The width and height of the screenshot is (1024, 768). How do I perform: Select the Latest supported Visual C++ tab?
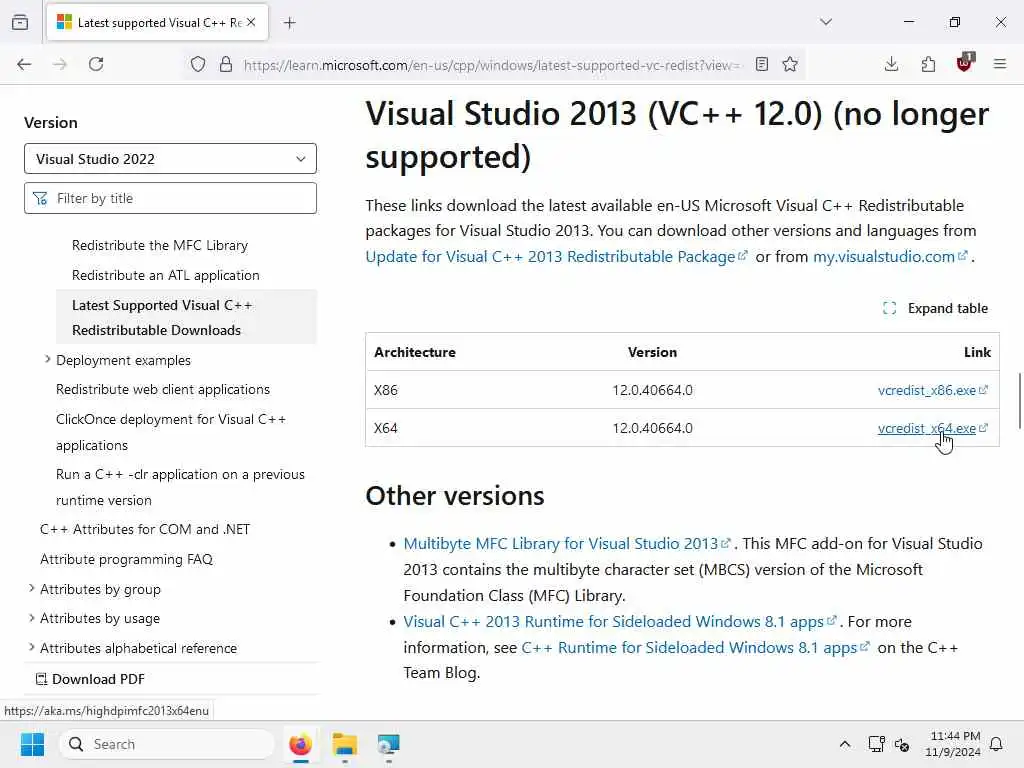click(x=157, y=22)
